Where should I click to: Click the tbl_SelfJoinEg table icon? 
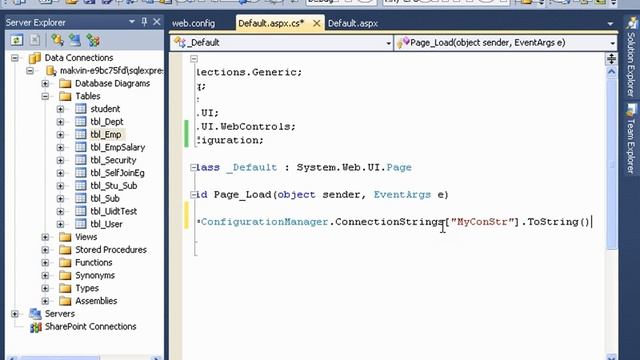(x=81, y=173)
